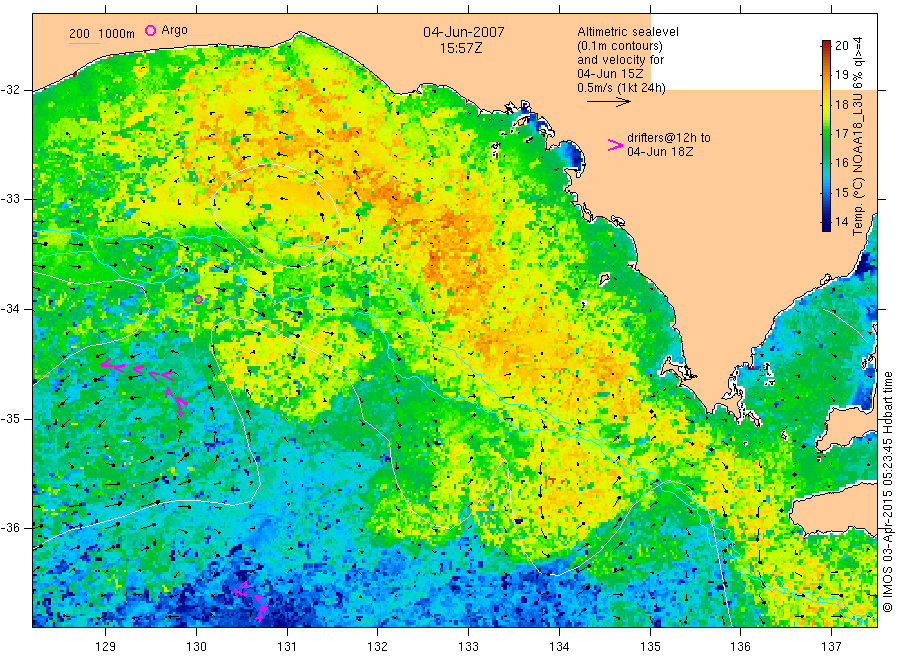
Task: Click colorbar tick label 14
Action: tap(841, 222)
